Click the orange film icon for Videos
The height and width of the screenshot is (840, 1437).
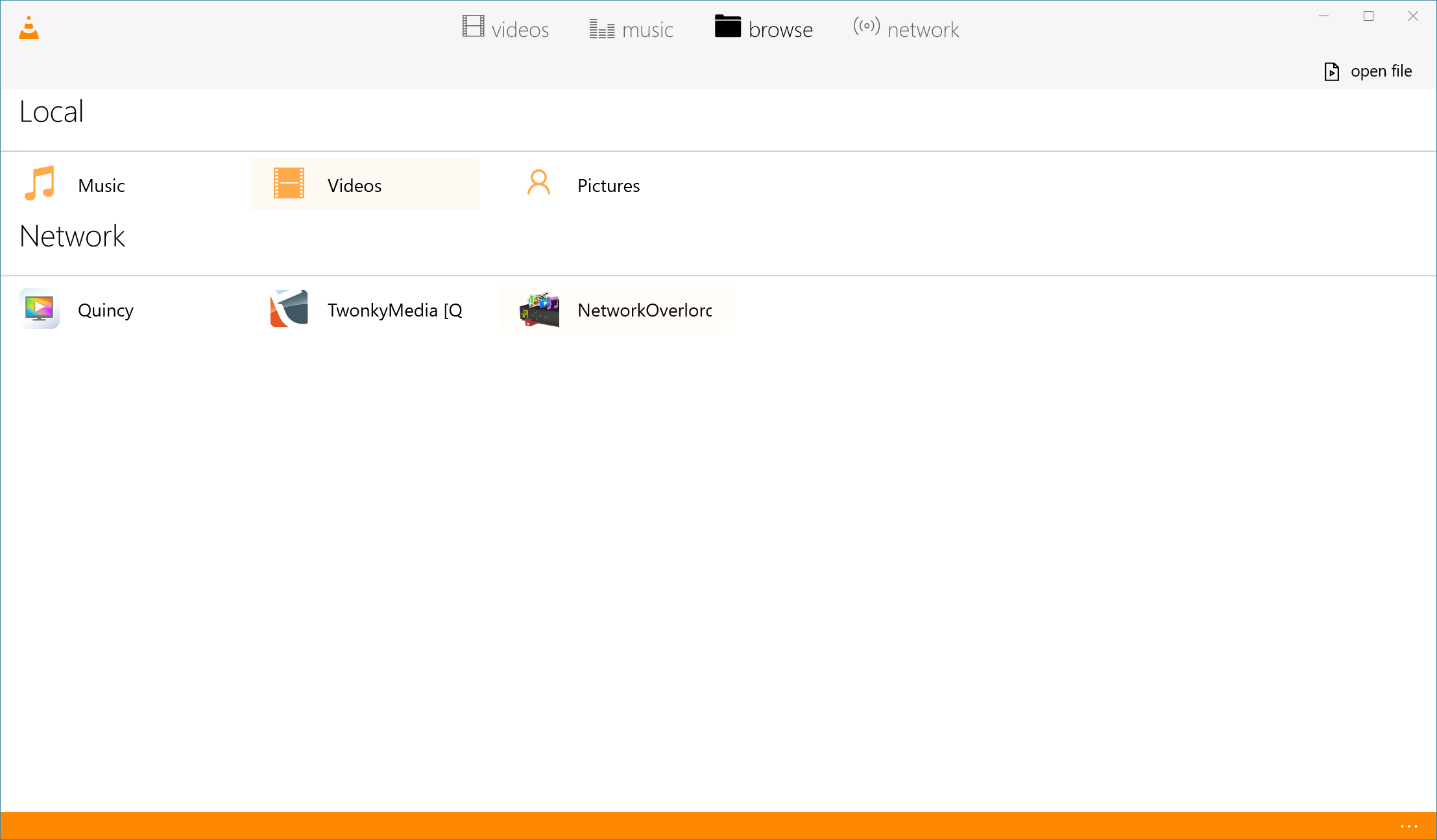289,184
